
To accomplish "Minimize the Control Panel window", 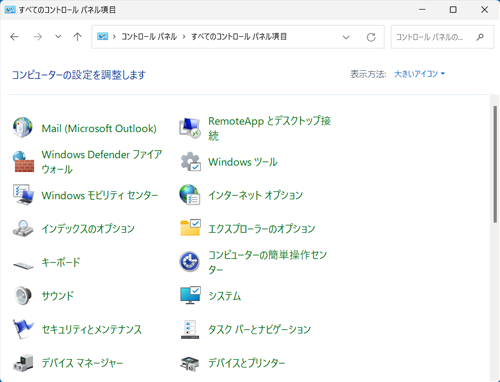I will click(x=422, y=10).
